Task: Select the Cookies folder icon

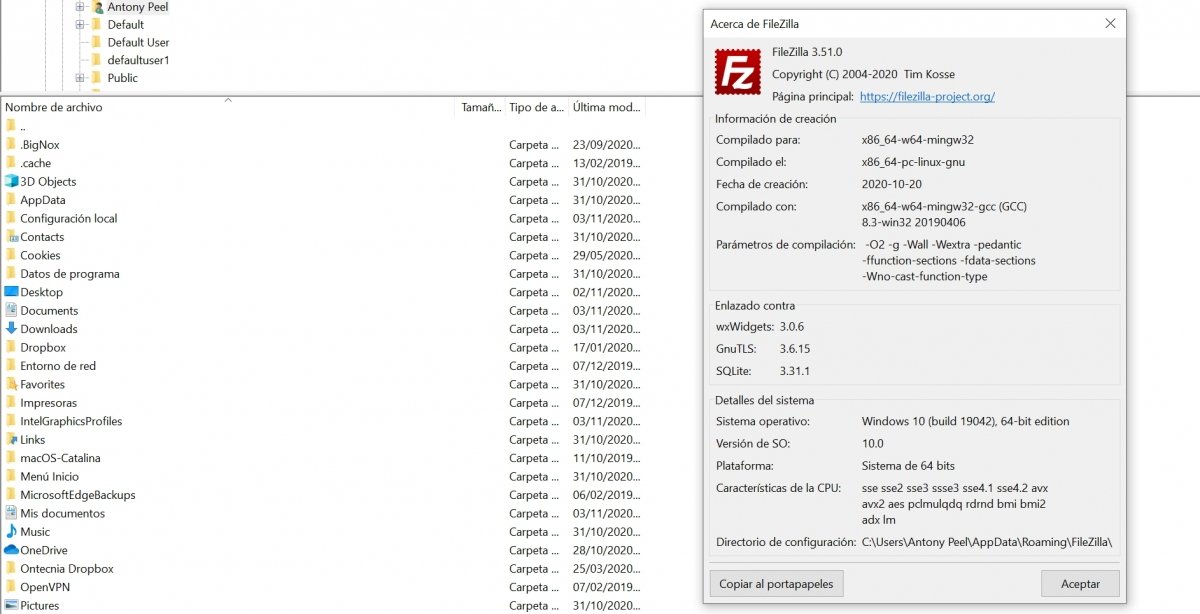Action: [x=11, y=255]
